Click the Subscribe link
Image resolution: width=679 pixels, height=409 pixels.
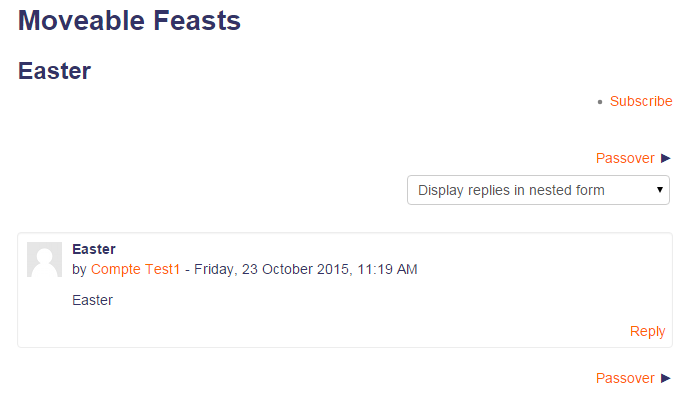pyautogui.click(x=641, y=101)
